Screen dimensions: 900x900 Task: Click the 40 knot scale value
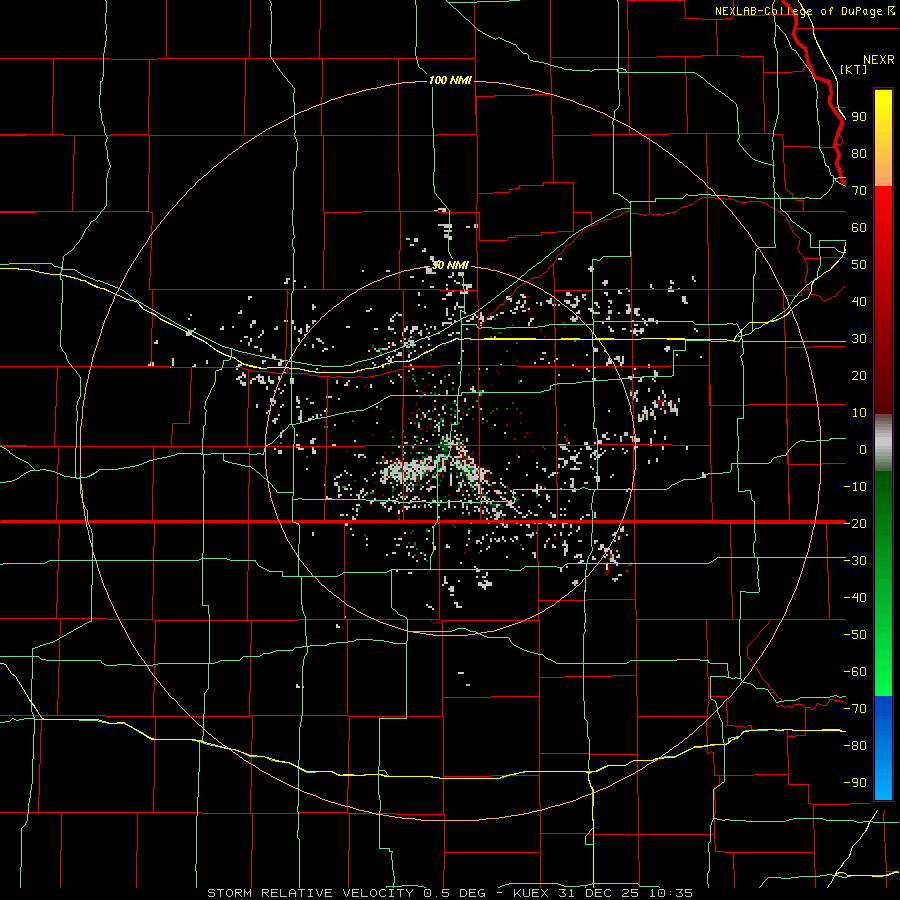(859, 302)
